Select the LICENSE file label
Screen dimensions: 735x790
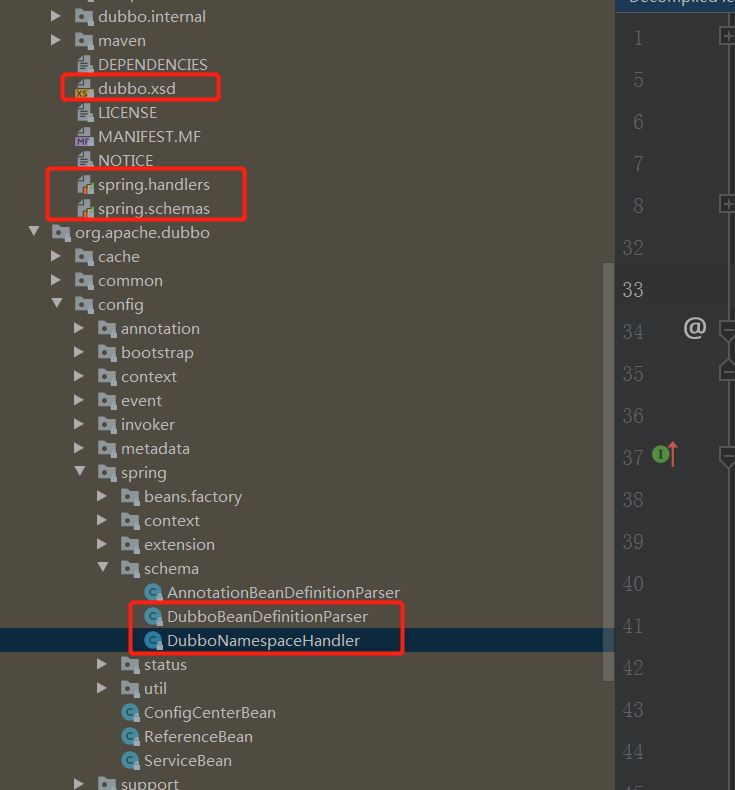click(127, 113)
